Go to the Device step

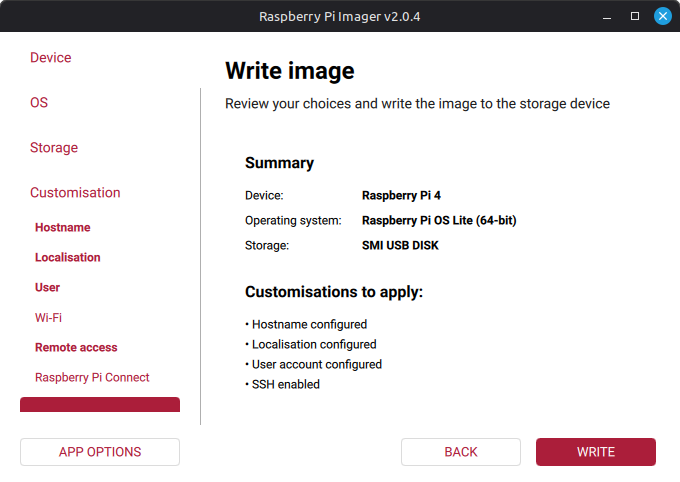coord(51,58)
